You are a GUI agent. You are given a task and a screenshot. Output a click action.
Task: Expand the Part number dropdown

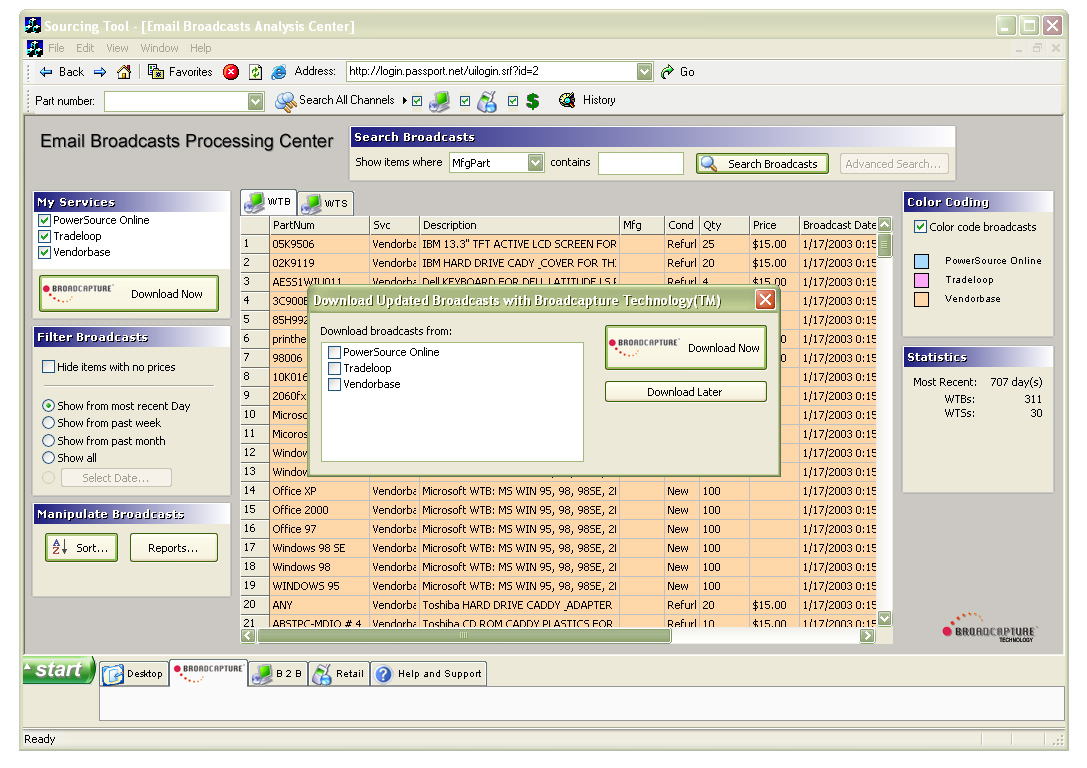click(255, 101)
